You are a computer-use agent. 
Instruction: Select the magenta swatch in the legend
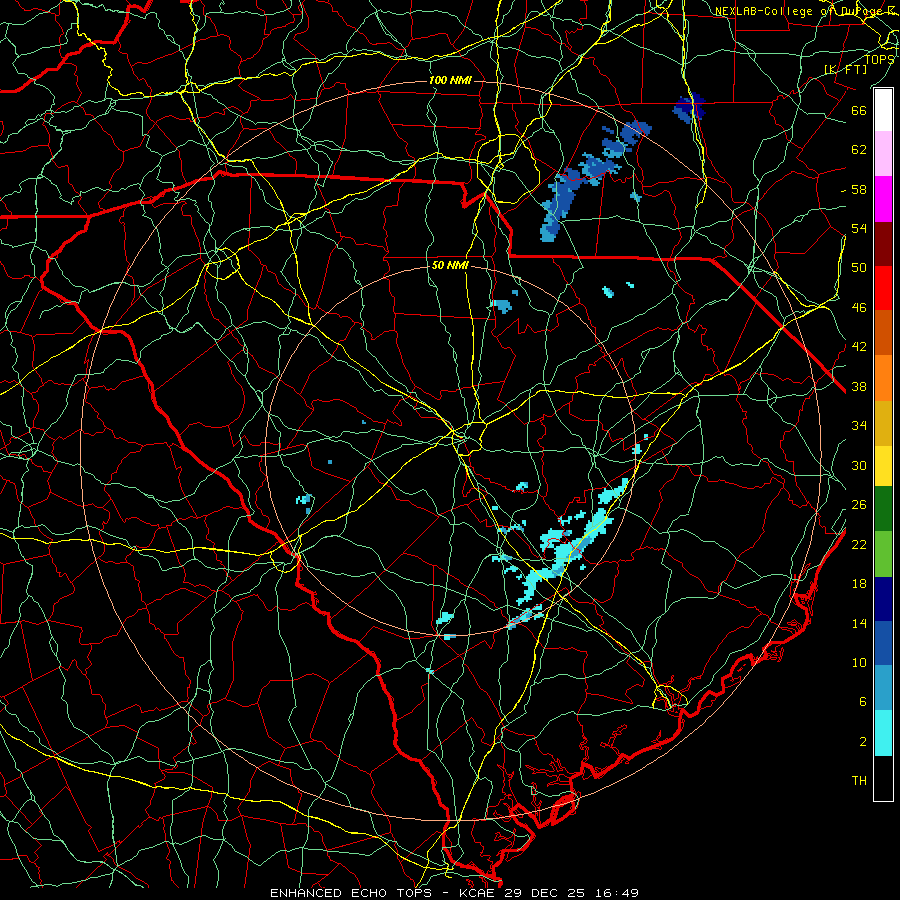click(x=883, y=199)
